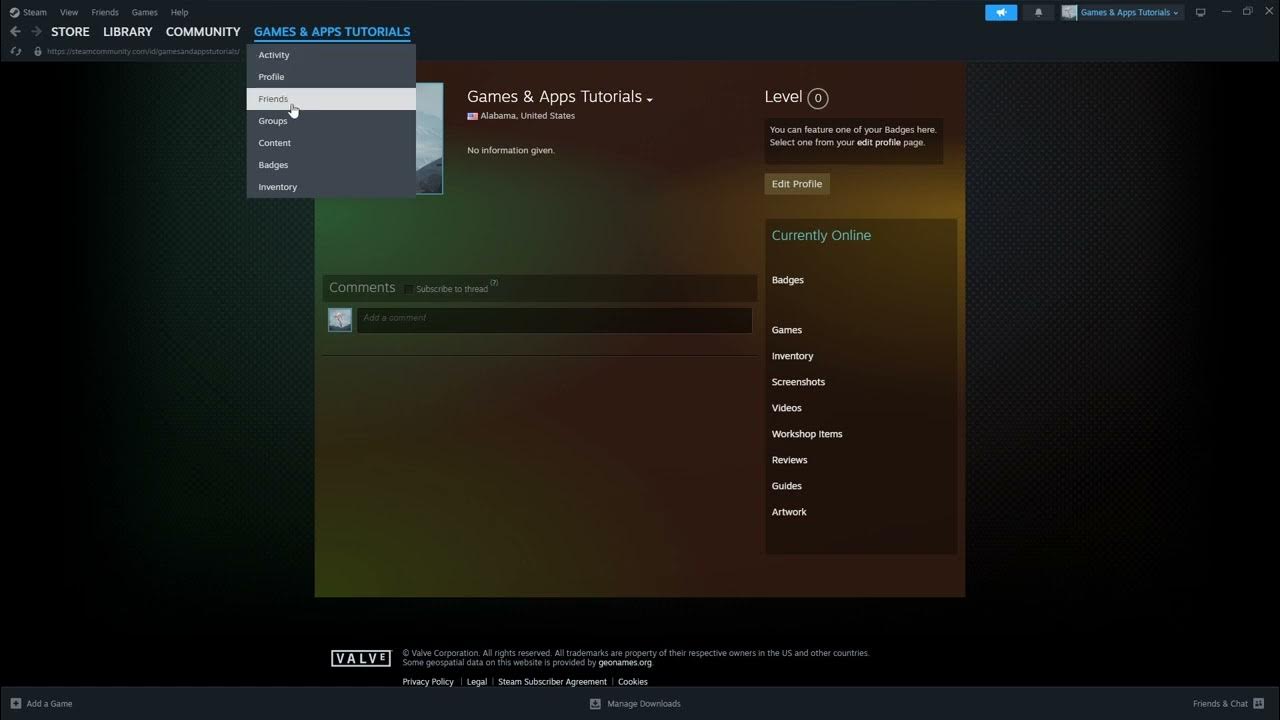Screen dimensions: 1280x720
Task: Click the commenter avatar beside comment box
Action: click(x=340, y=319)
